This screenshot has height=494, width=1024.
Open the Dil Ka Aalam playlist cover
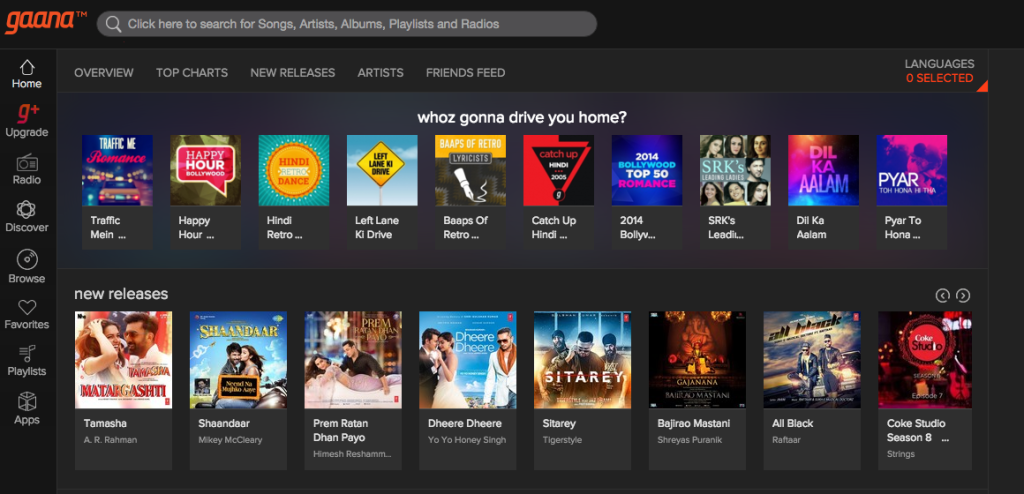(824, 171)
